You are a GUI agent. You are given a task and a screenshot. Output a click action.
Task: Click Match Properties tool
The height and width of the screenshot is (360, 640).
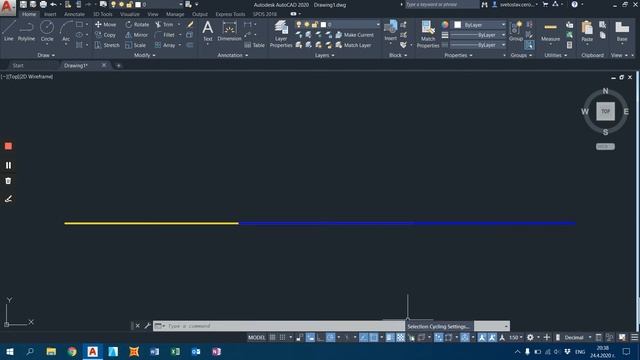[x=428, y=34]
